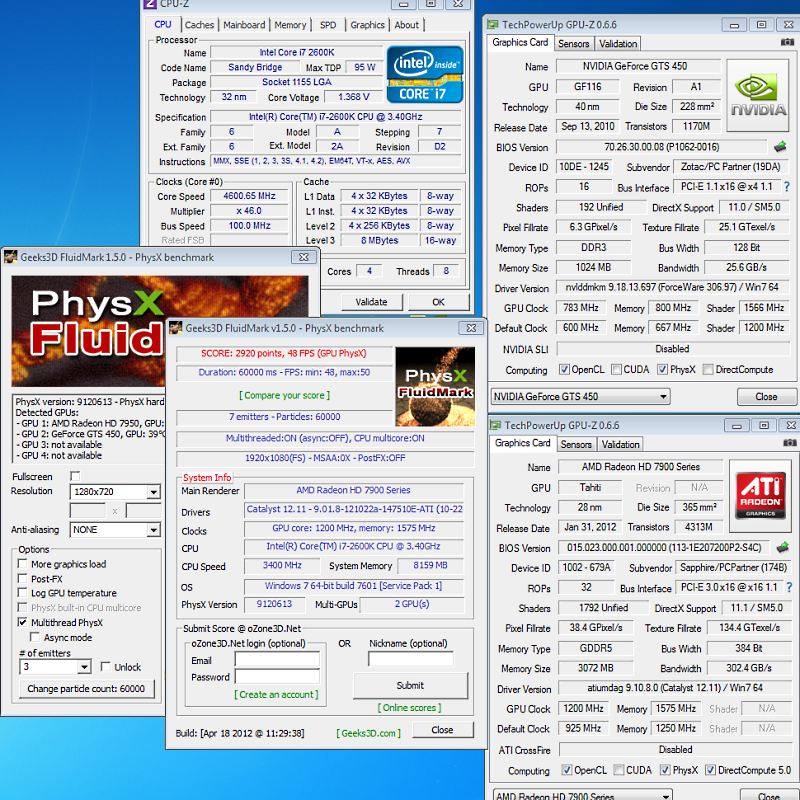Viewport: 800px width, 800px height.
Task: Click bus interface help icon beside PCI-E 3.0
Action: click(789, 587)
